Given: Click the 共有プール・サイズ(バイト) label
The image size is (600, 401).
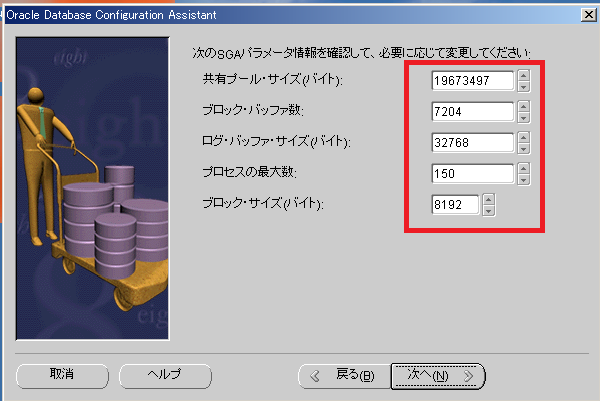Looking at the screenshot, I should click(x=272, y=80).
